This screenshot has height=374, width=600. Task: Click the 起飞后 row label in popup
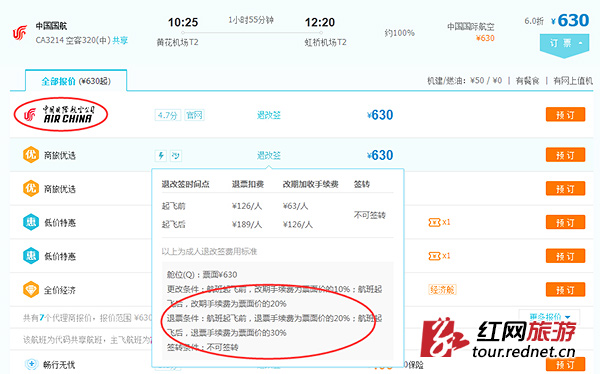tap(173, 224)
